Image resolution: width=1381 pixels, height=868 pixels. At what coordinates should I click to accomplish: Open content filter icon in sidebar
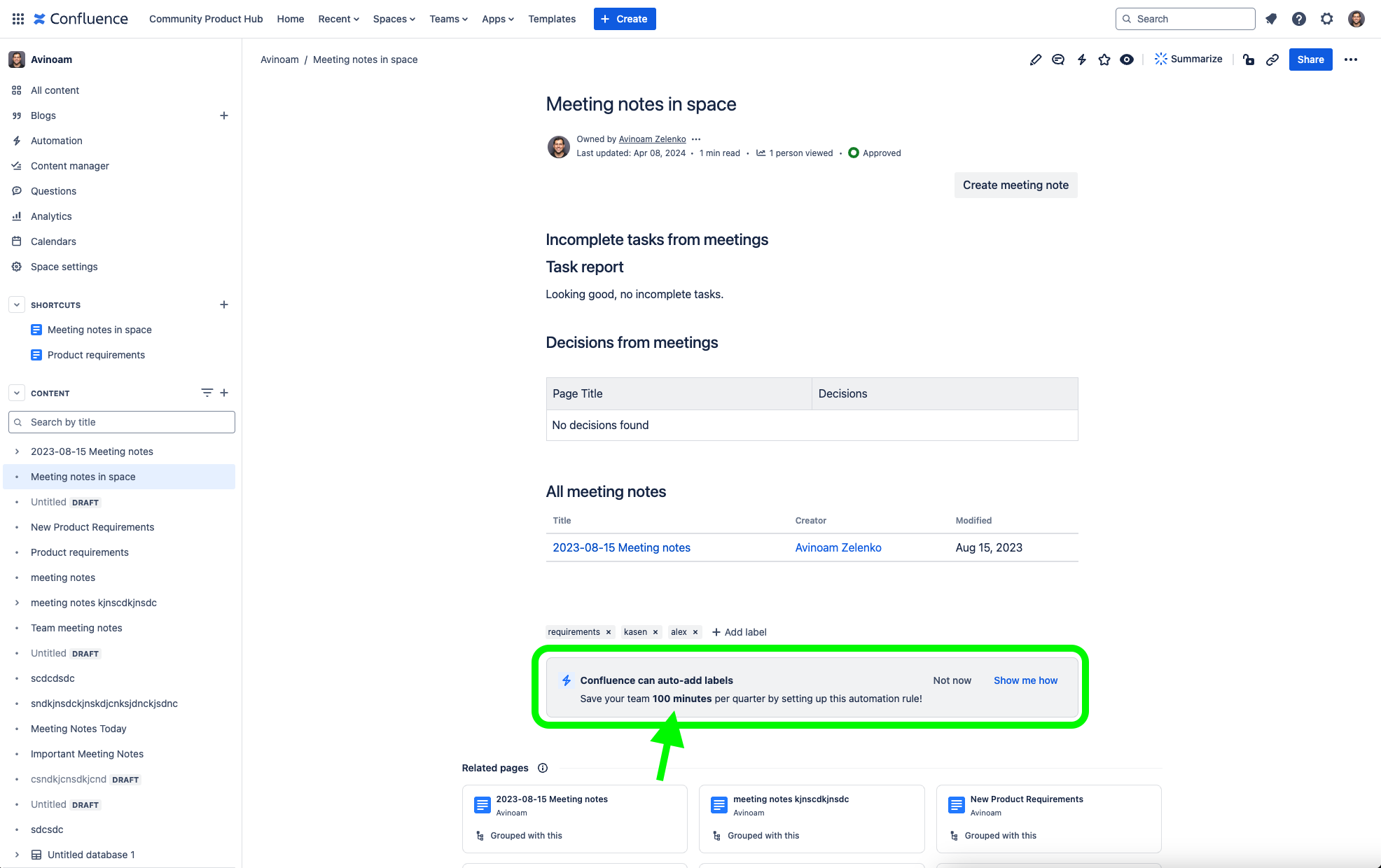[207, 393]
